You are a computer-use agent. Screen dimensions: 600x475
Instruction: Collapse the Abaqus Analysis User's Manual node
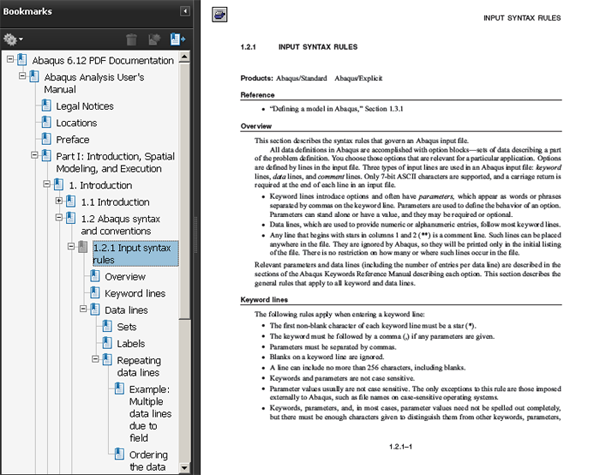pyautogui.click(x=23, y=76)
